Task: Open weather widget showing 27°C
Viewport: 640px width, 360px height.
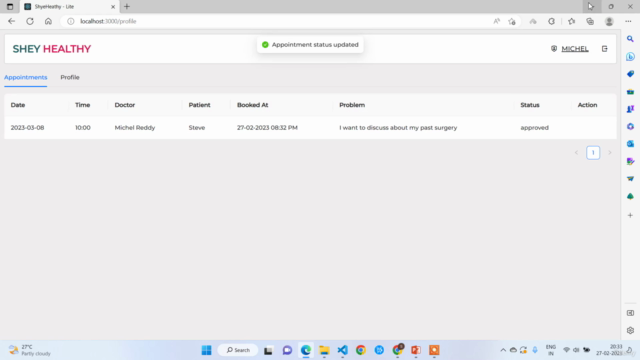Action: 29,350
